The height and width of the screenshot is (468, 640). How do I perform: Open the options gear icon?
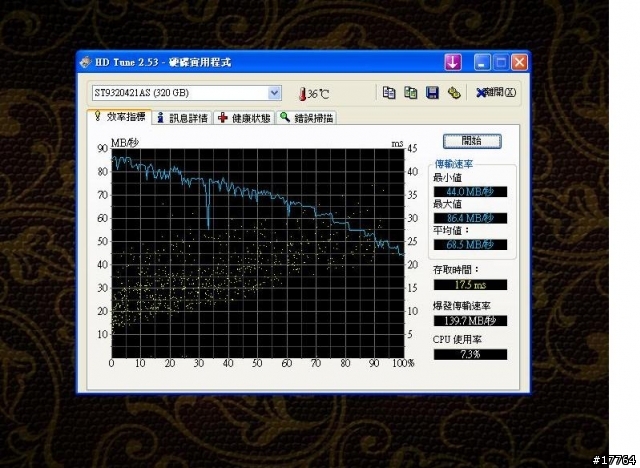click(454, 93)
